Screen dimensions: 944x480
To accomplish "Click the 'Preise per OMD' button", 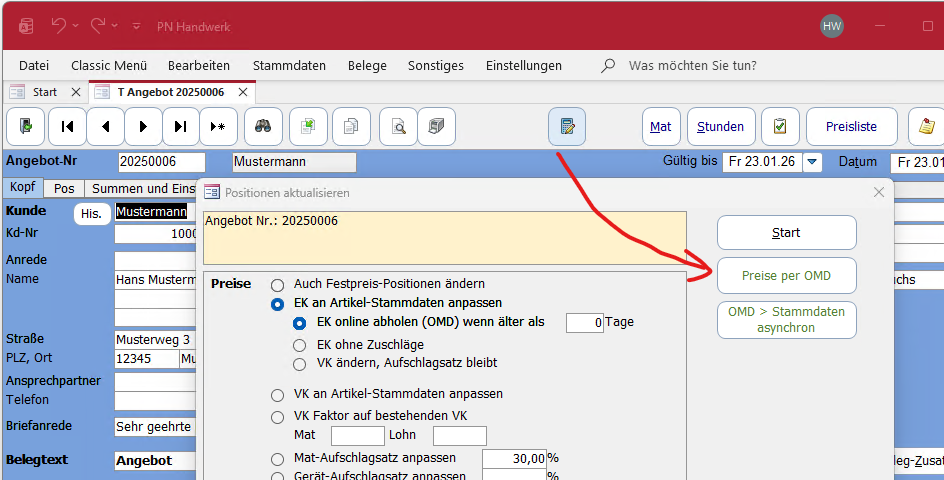I will point(786,276).
